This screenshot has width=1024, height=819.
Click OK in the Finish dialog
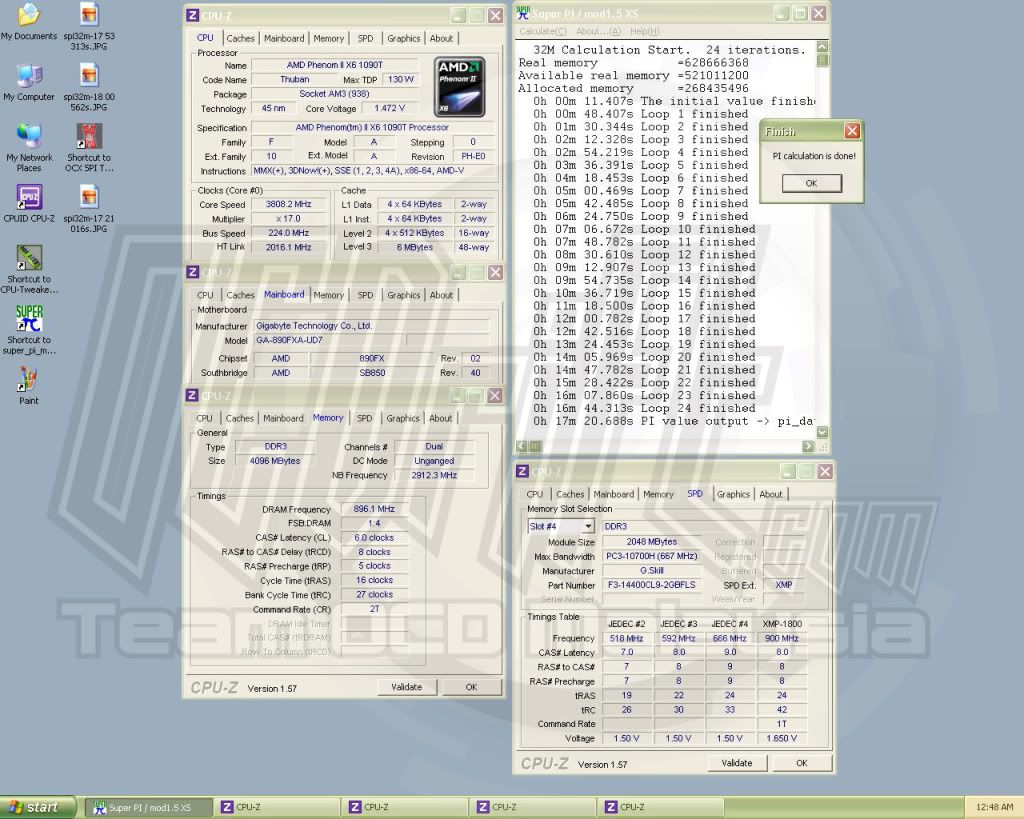[x=811, y=183]
